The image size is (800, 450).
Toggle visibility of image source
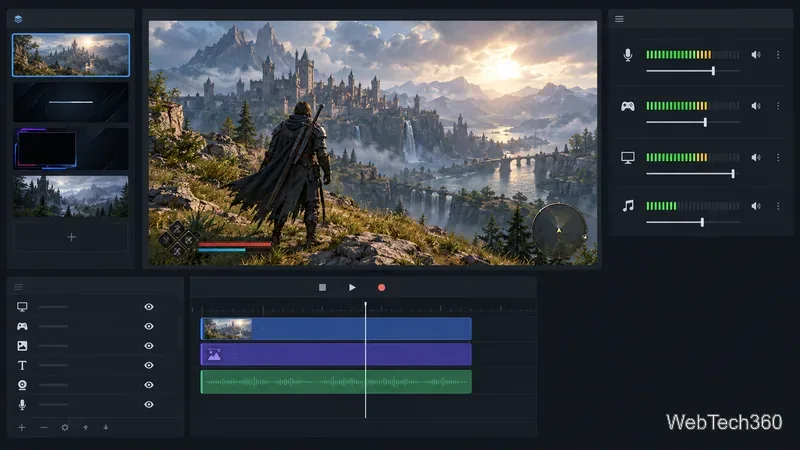pos(148,346)
